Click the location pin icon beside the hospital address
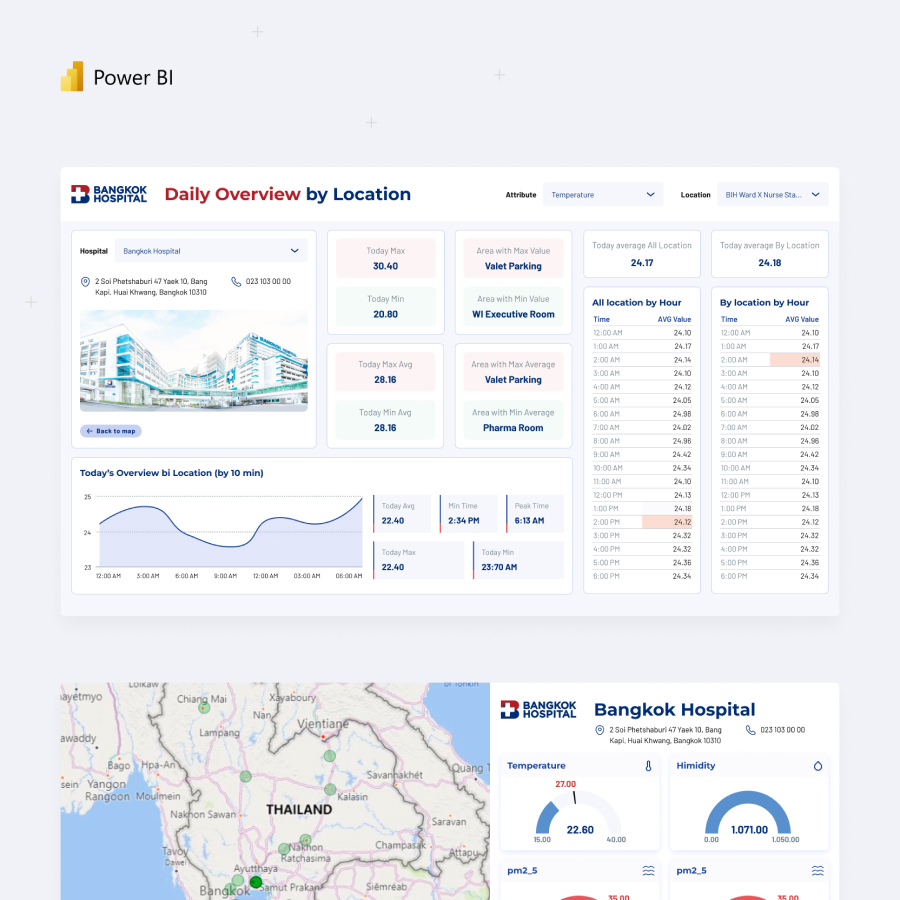Viewport: 900px width, 900px height. 86,281
